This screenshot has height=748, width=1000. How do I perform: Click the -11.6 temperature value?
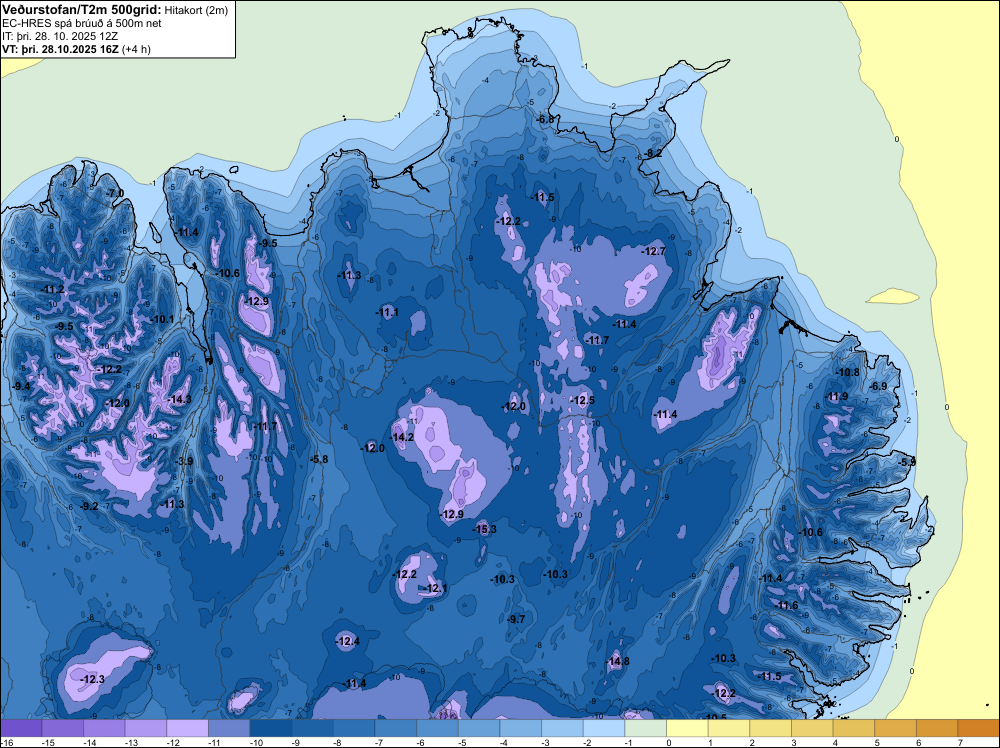[788, 605]
